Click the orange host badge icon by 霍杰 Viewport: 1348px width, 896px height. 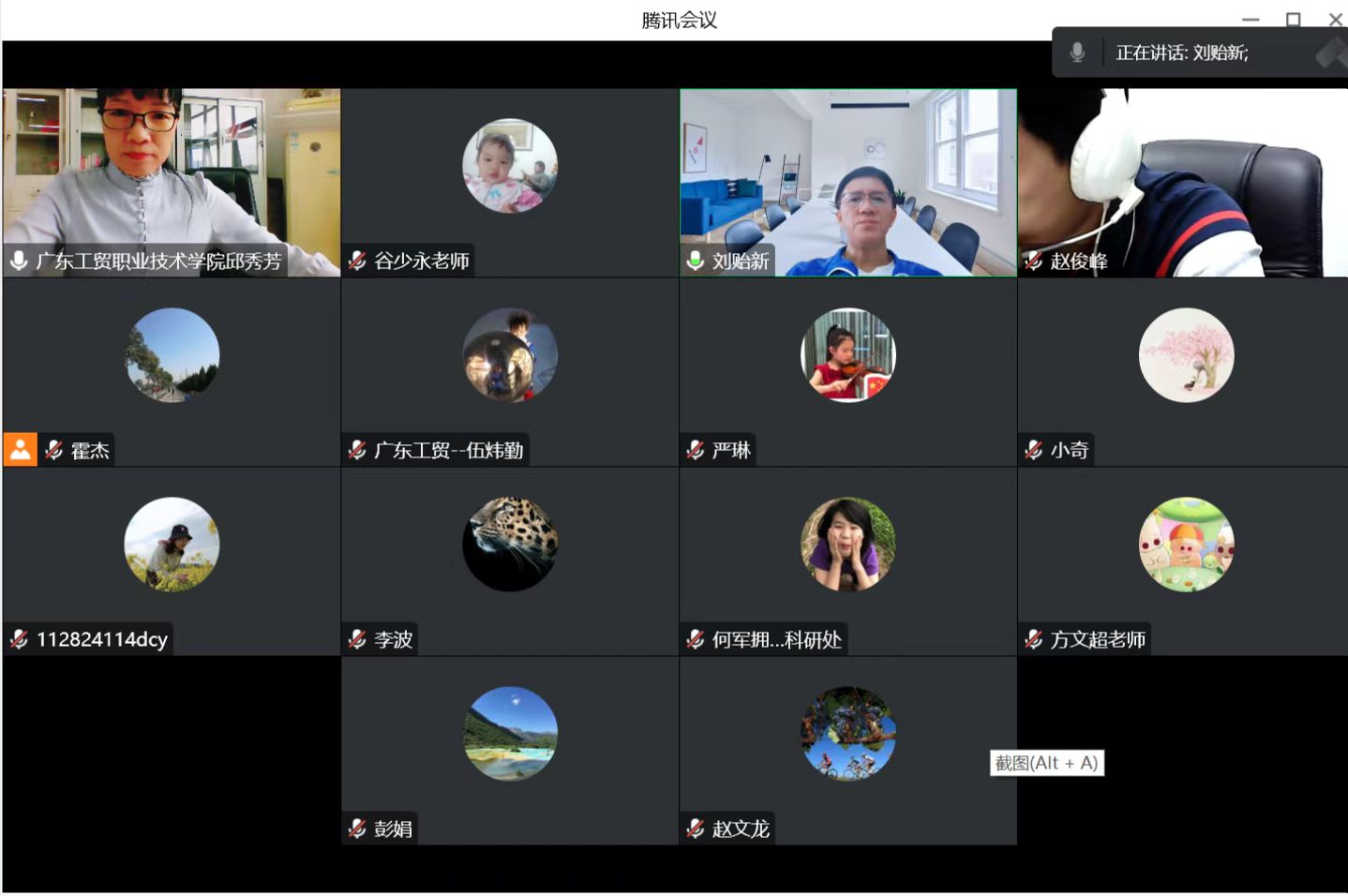point(20,450)
